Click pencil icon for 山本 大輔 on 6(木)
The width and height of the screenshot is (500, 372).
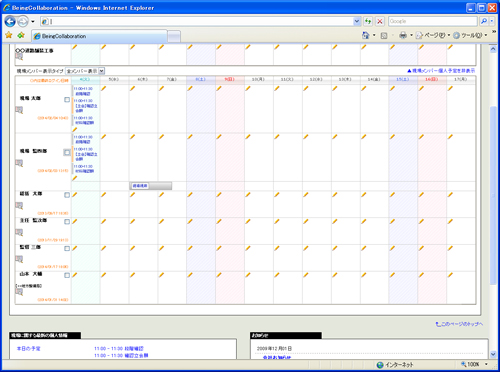132,275
